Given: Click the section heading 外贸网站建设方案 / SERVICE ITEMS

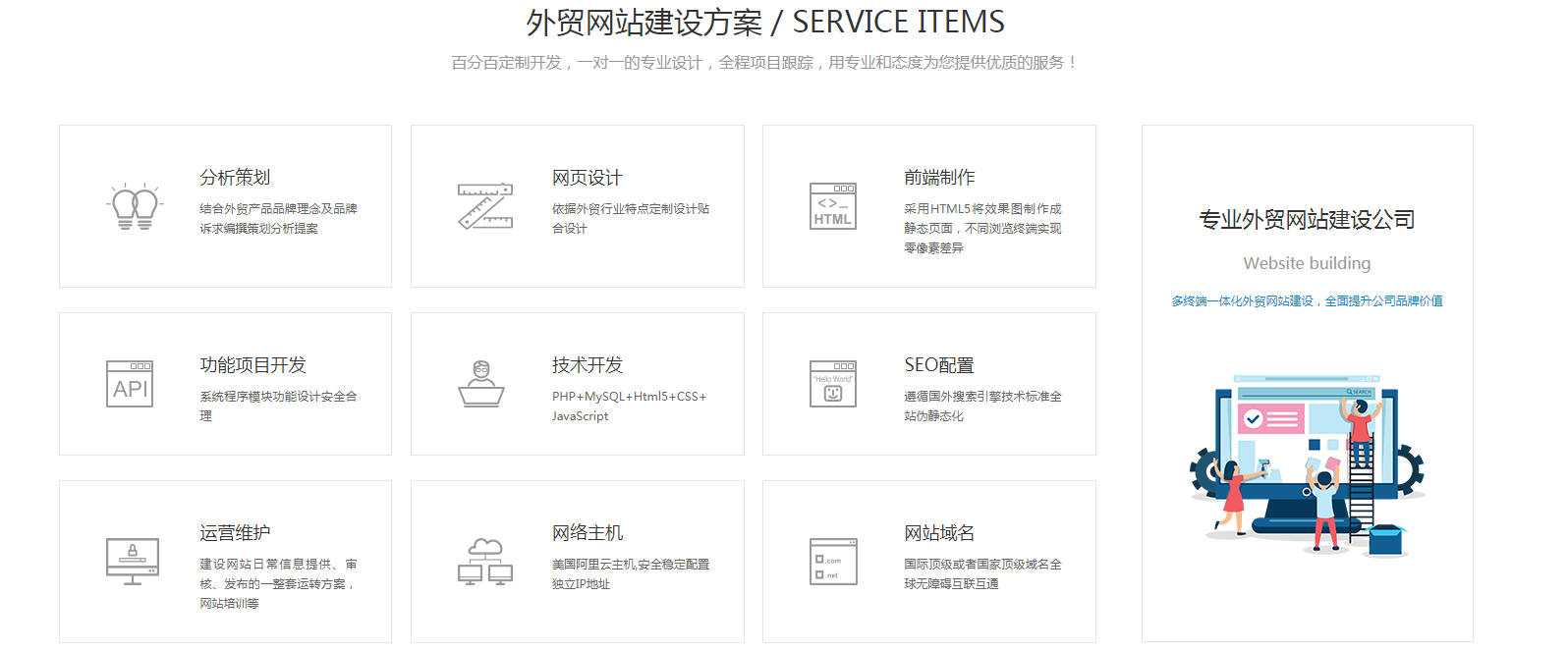Looking at the screenshot, I should pyautogui.click(x=764, y=22).
